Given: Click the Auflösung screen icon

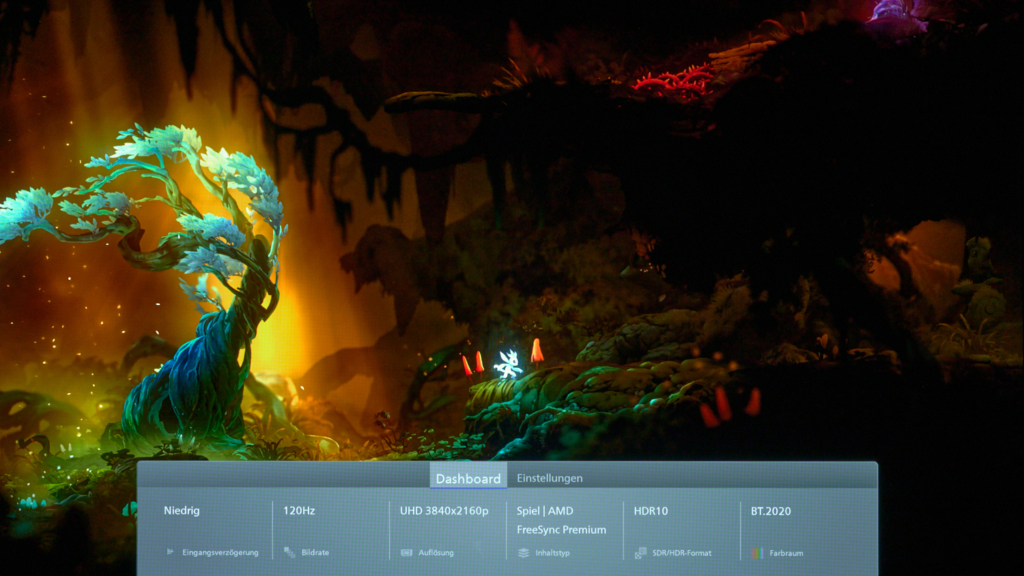Looking at the screenshot, I should (407, 552).
